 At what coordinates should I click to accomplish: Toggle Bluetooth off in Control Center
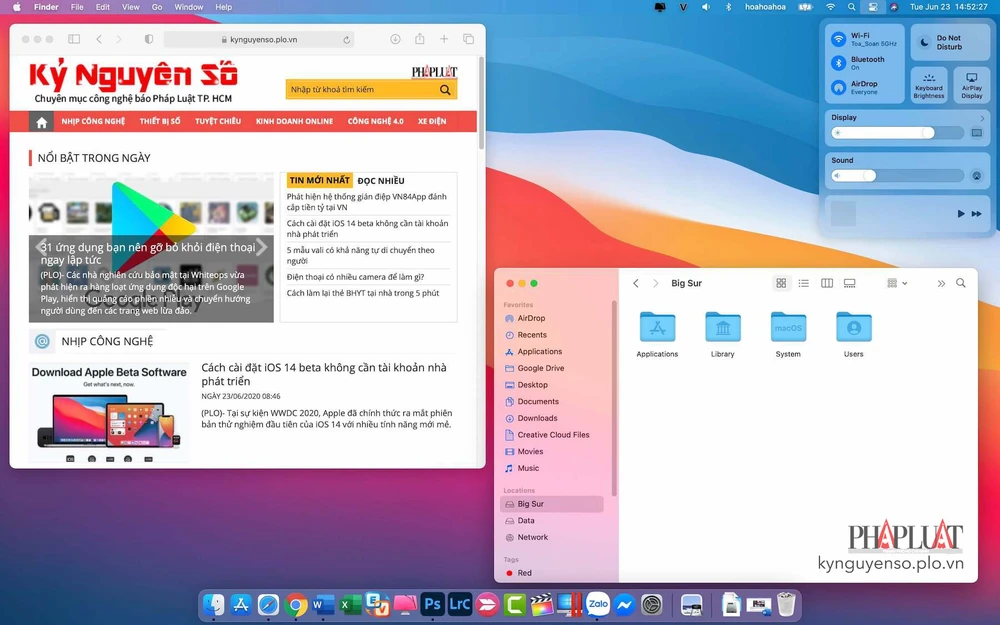[839, 62]
